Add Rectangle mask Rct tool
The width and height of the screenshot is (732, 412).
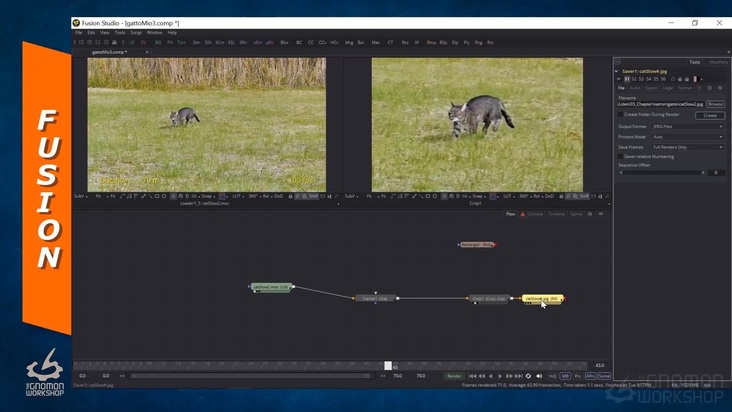(490, 42)
